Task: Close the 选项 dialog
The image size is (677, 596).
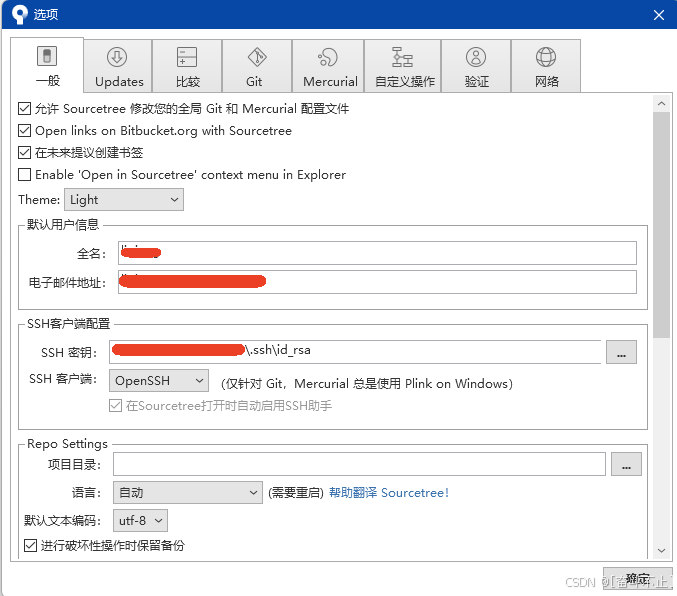Action: coord(658,15)
